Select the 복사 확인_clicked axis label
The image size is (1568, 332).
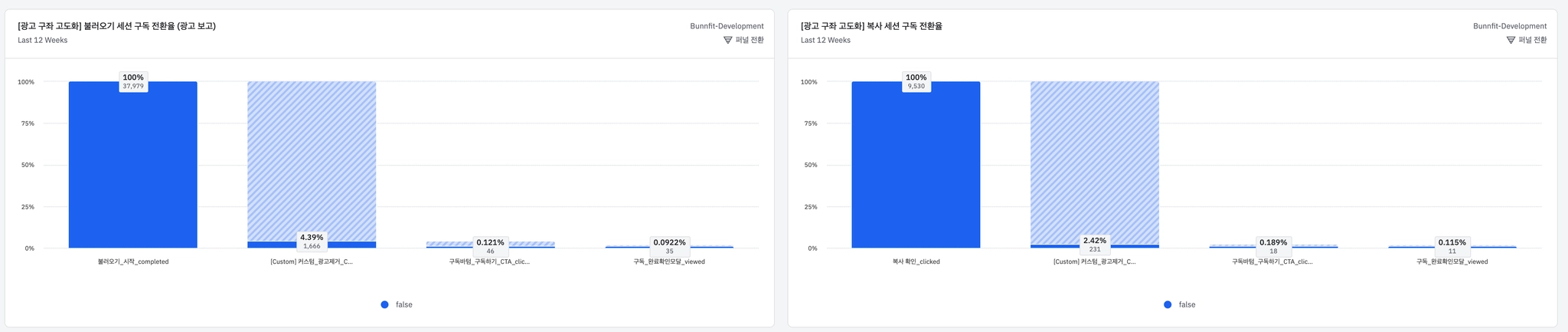[916, 261]
